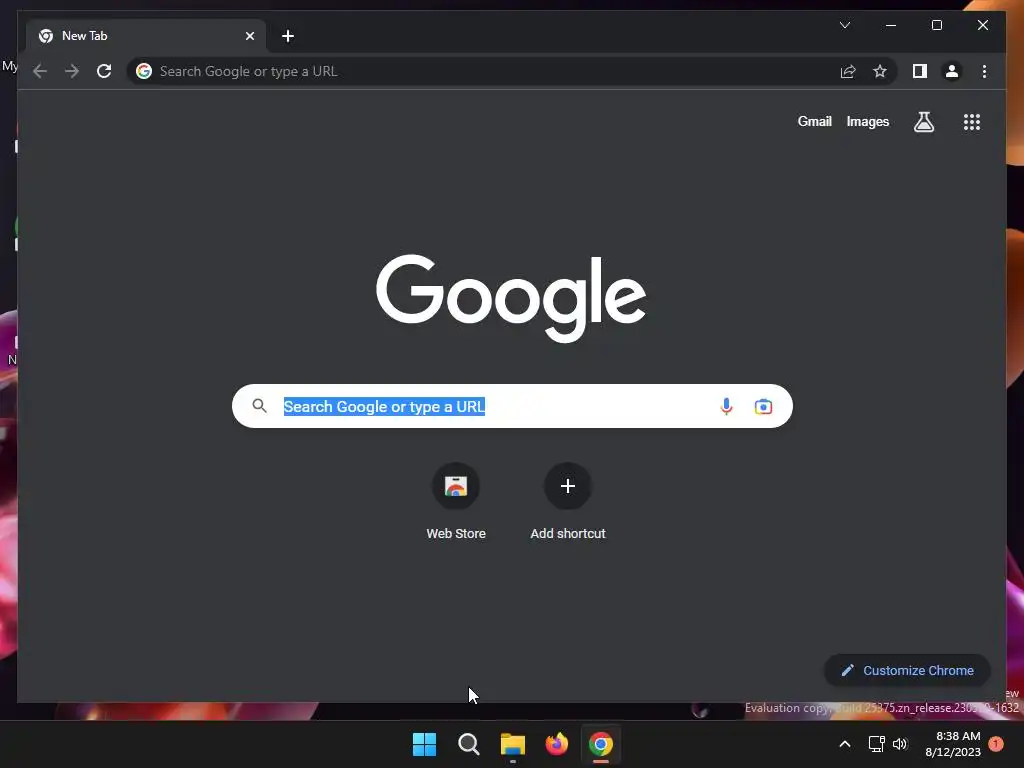1024x768 pixels.
Task: Open File Explorer from taskbar
Action: click(x=513, y=744)
